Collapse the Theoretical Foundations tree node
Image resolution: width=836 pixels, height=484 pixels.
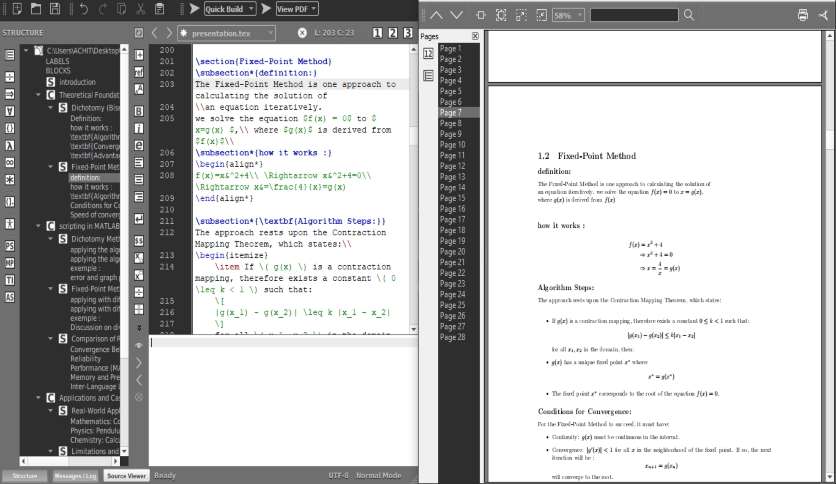38,95
